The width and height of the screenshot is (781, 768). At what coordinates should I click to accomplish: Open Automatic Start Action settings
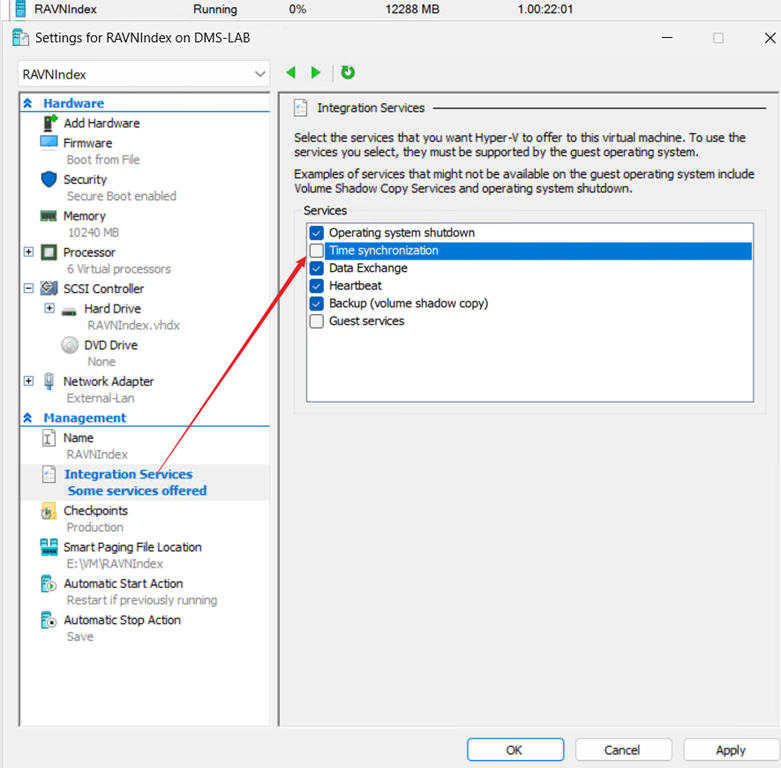click(124, 583)
